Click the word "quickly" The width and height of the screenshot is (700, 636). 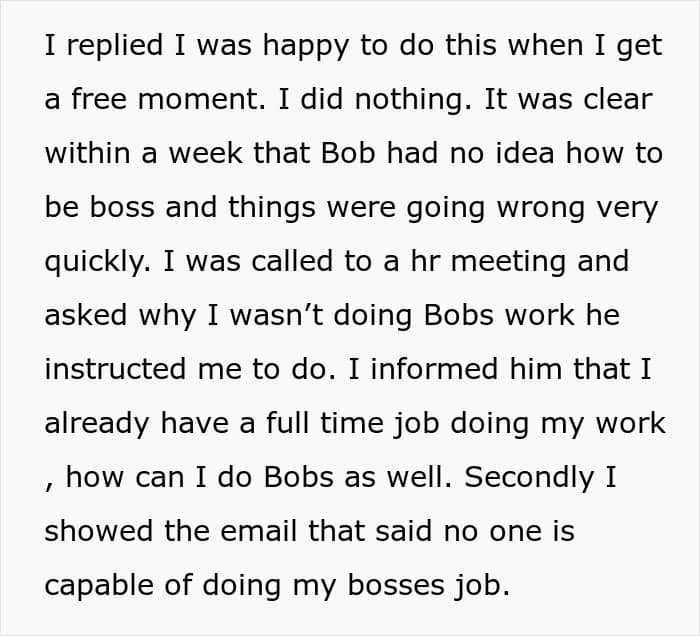click(95, 263)
